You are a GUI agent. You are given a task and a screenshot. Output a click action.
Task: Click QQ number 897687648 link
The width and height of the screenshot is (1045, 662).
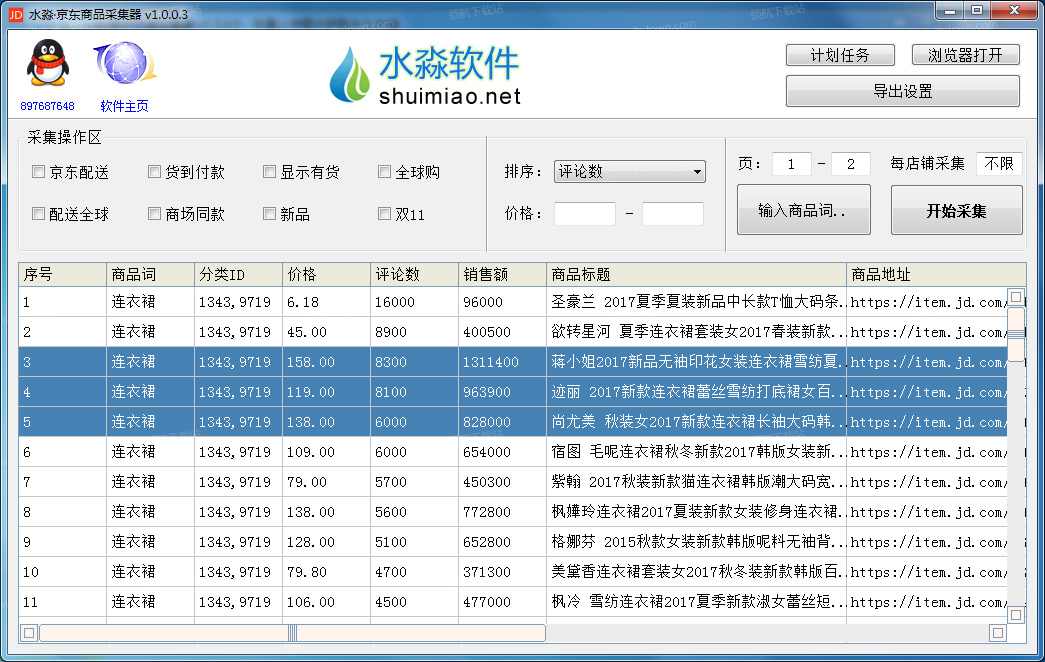47,106
